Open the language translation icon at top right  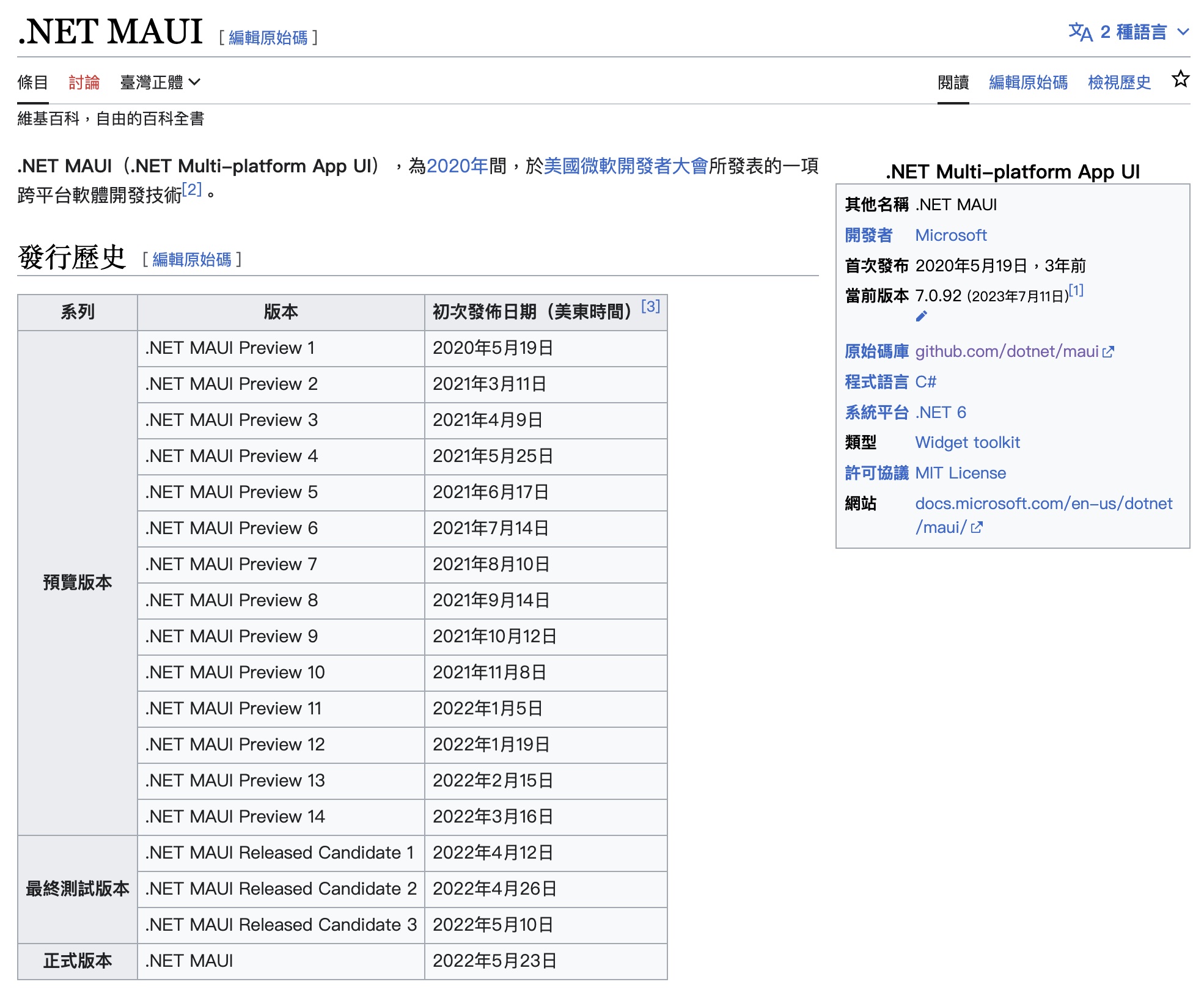1080,32
